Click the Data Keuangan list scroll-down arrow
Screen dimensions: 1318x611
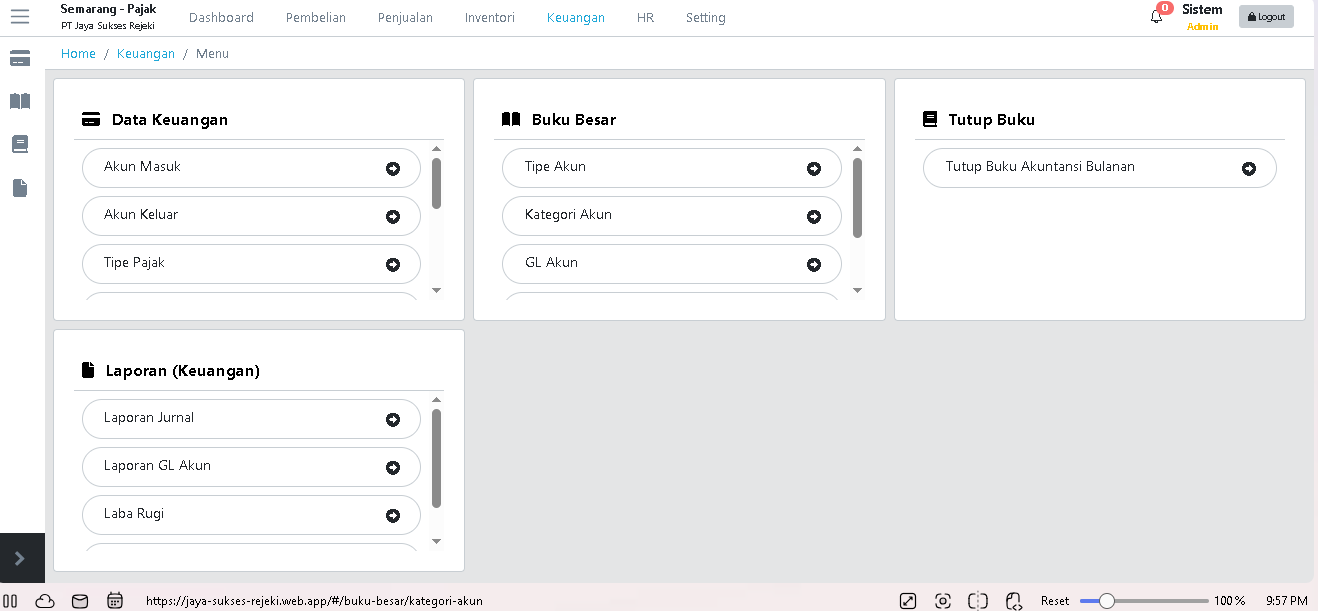pos(436,290)
